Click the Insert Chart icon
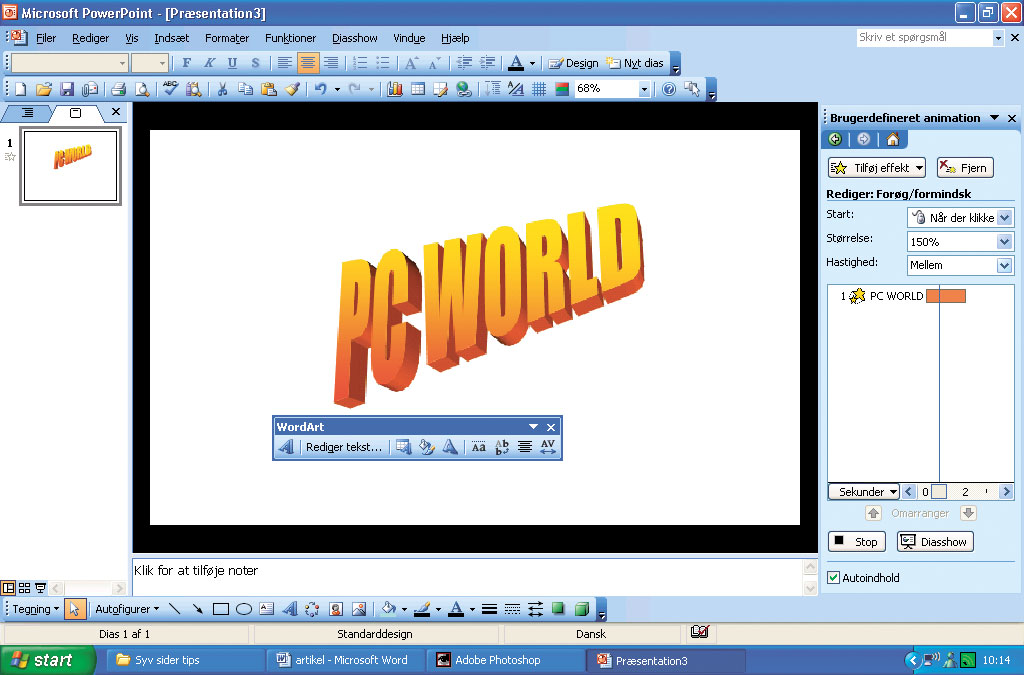 (x=395, y=89)
